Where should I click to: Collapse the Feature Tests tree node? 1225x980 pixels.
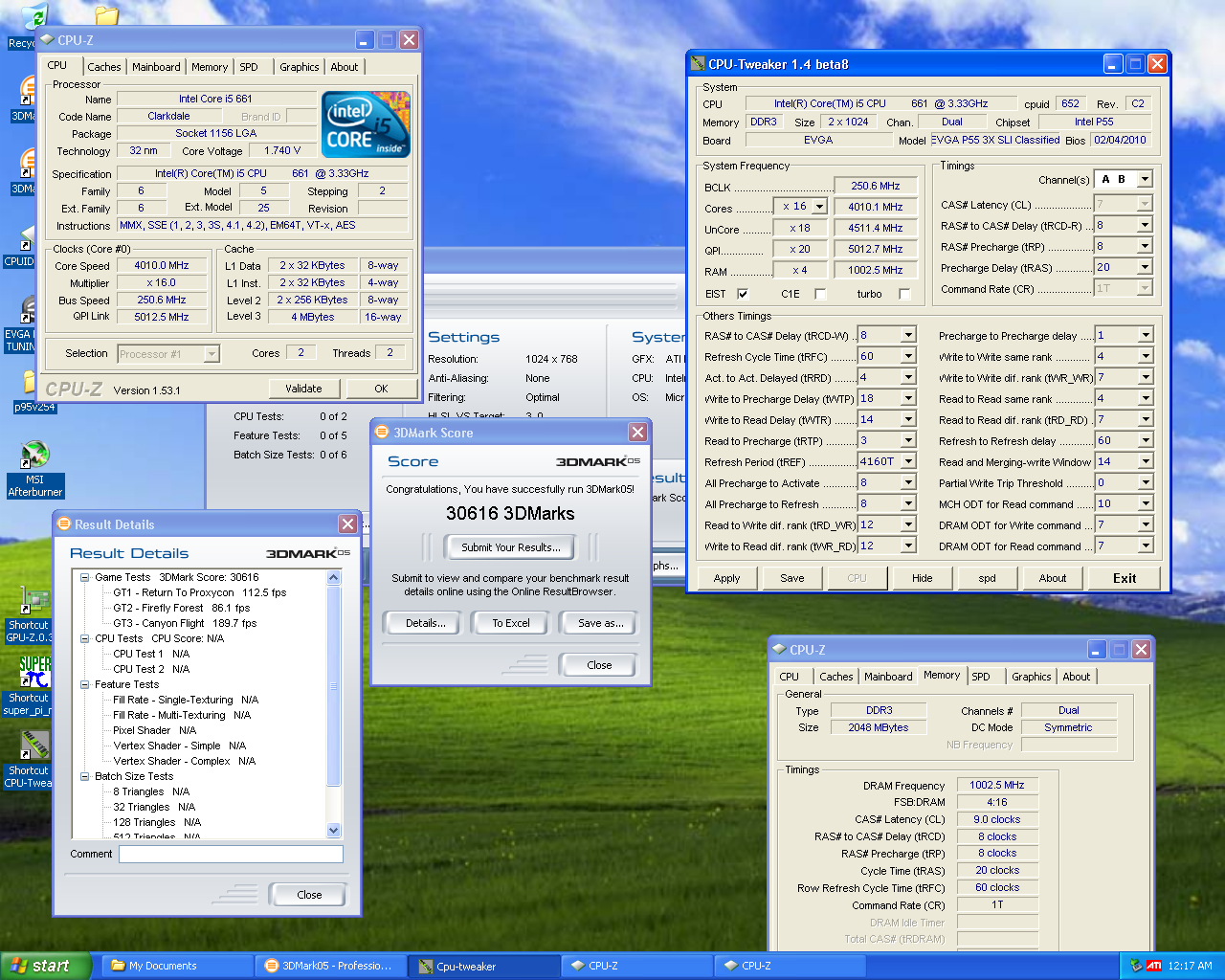(84, 684)
